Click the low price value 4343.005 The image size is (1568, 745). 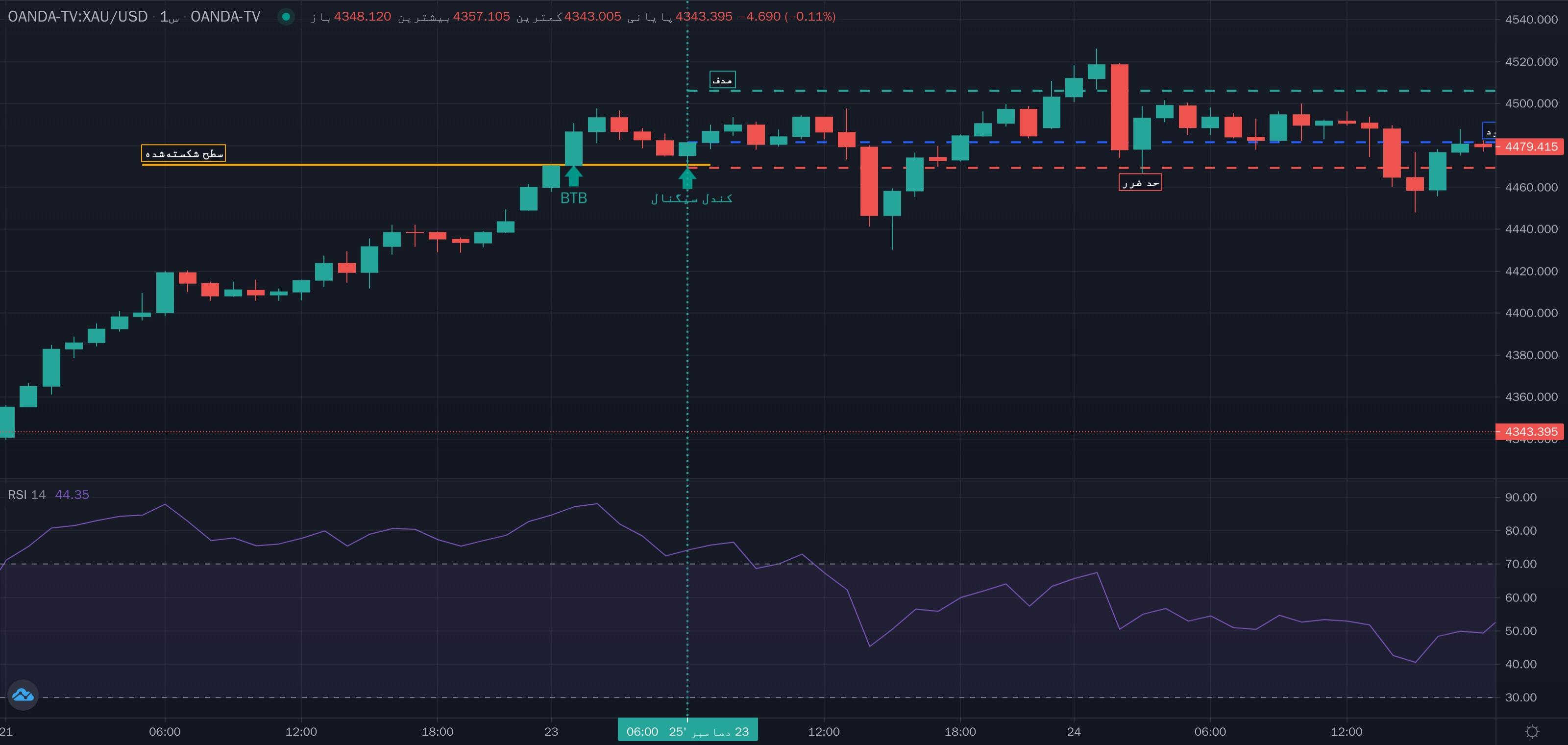593,17
